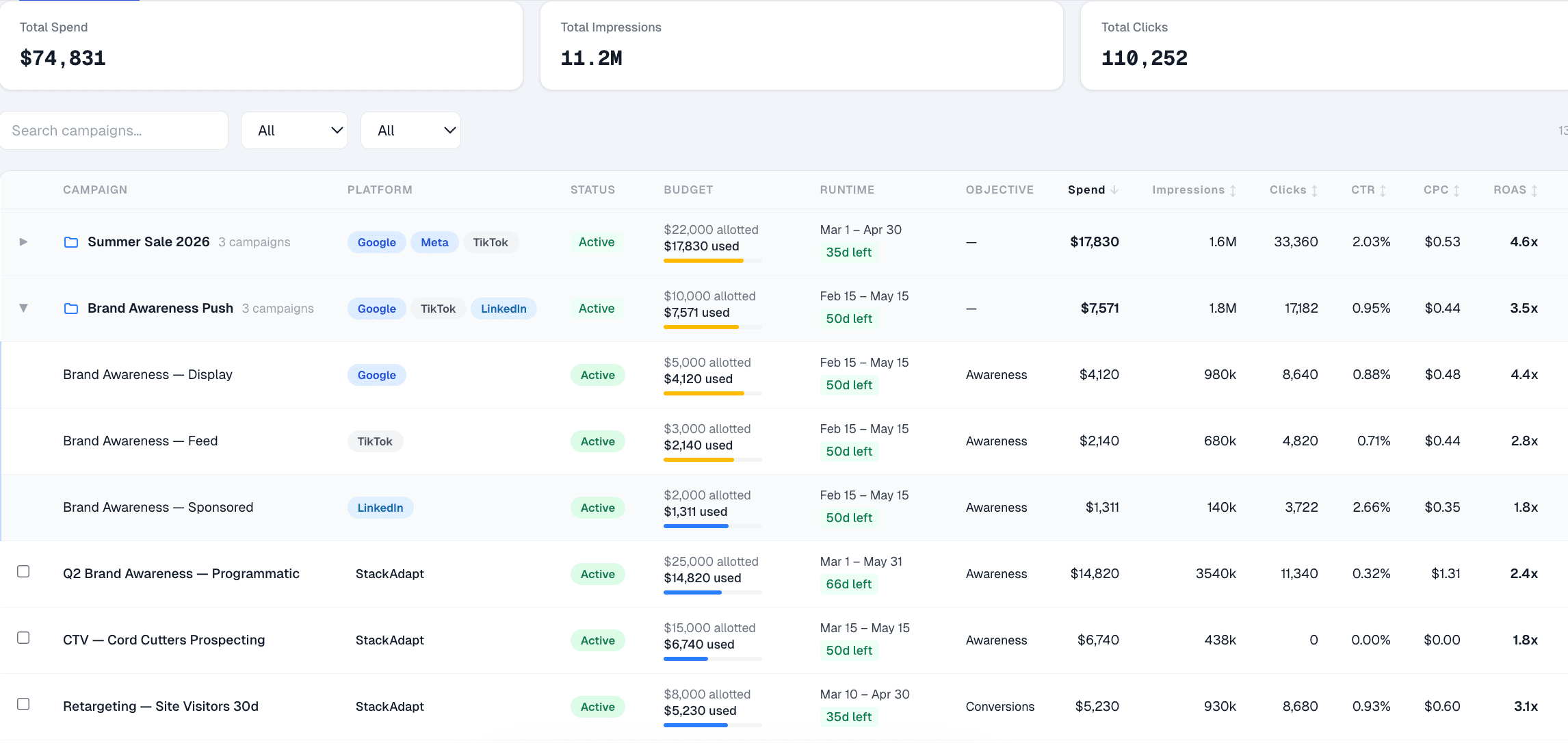
Task: Expand the Summer Sale 2026 campaign group
Action: coord(23,242)
